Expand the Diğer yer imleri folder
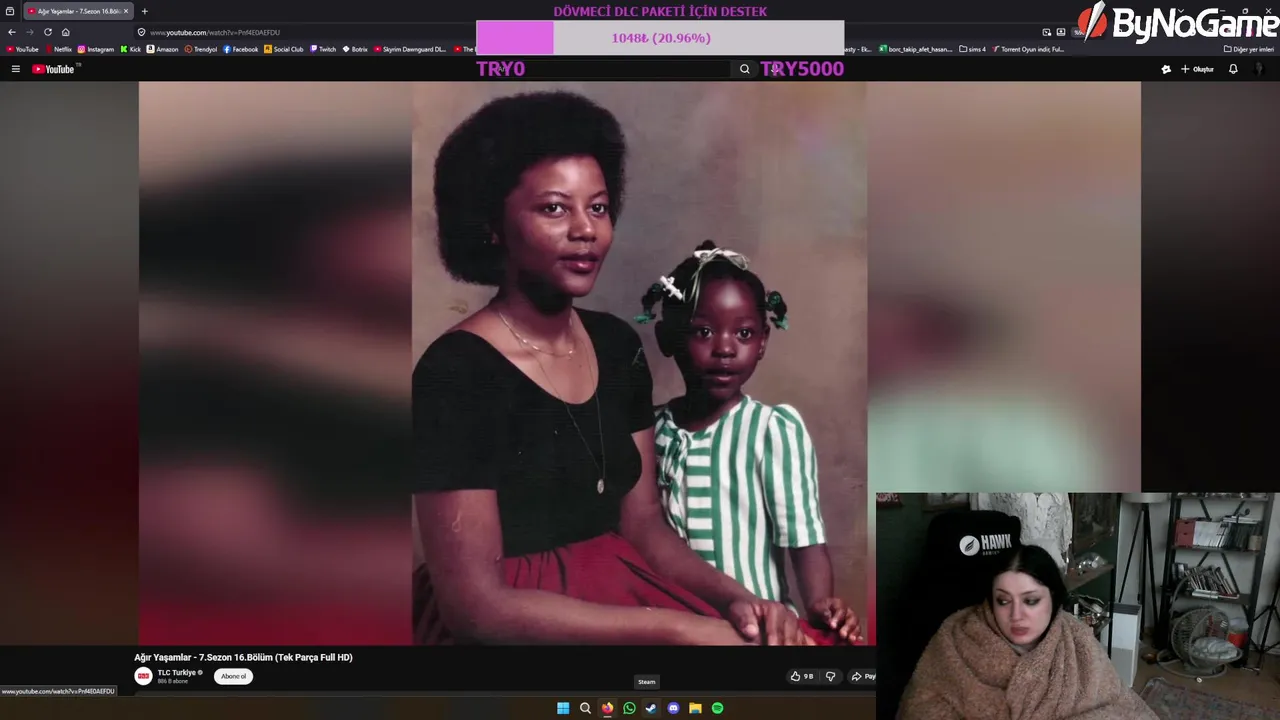 coord(1249,49)
